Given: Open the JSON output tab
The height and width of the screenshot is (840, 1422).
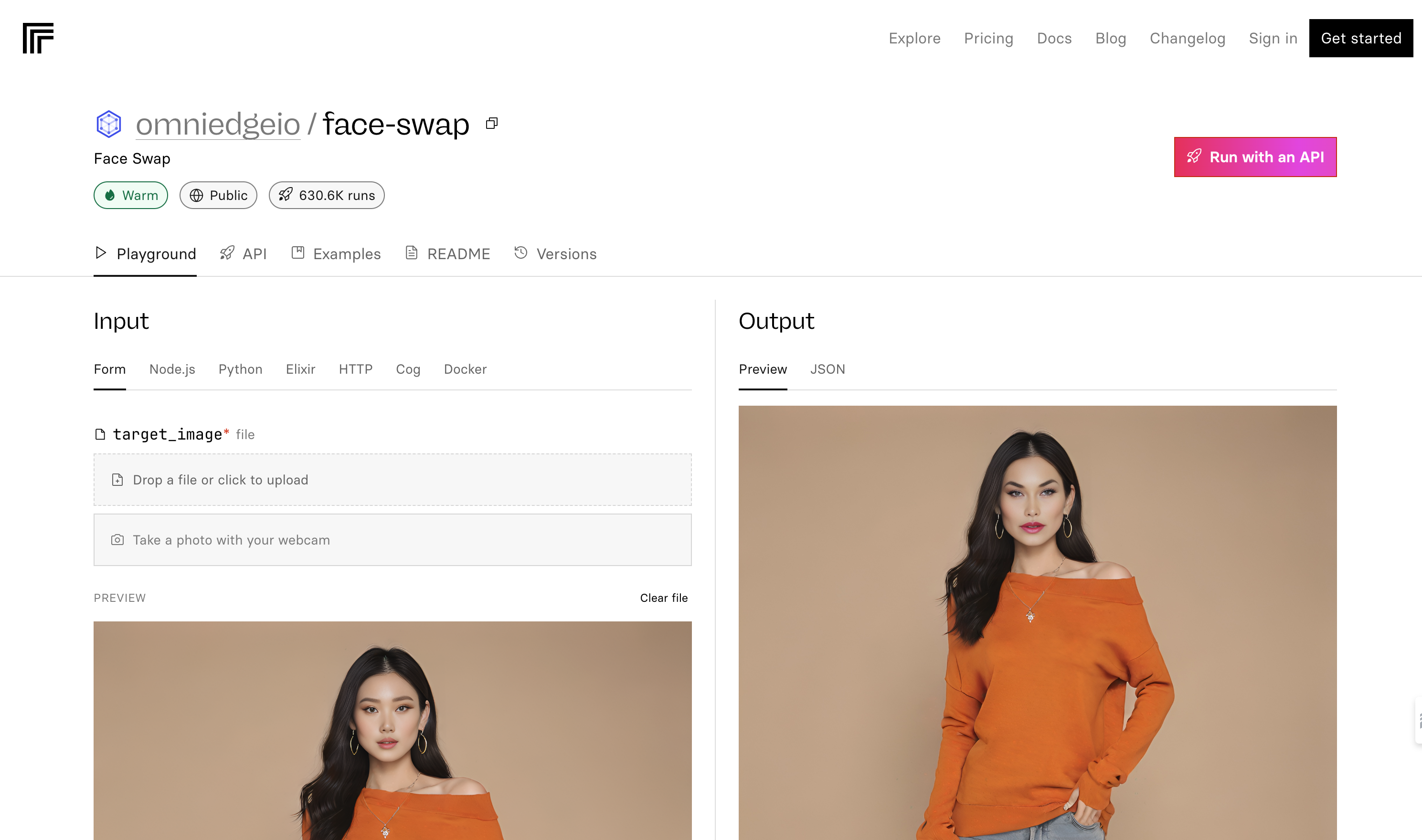Looking at the screenshot, I should coord(827,369).
